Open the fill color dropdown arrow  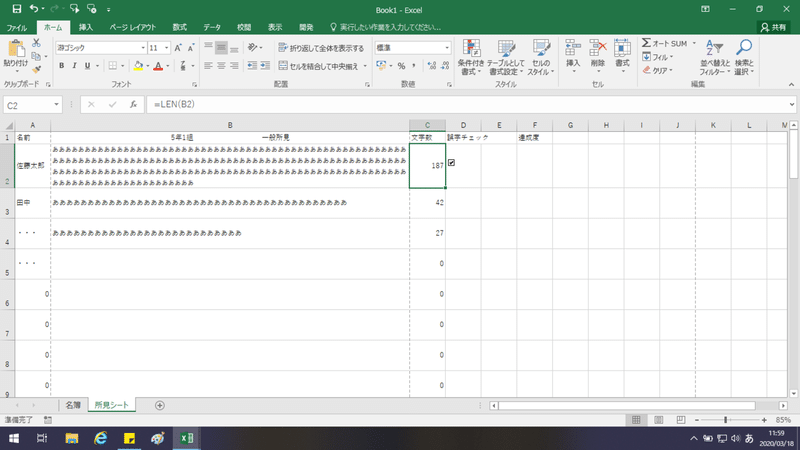pyautogui.click(x=148, y=66)
